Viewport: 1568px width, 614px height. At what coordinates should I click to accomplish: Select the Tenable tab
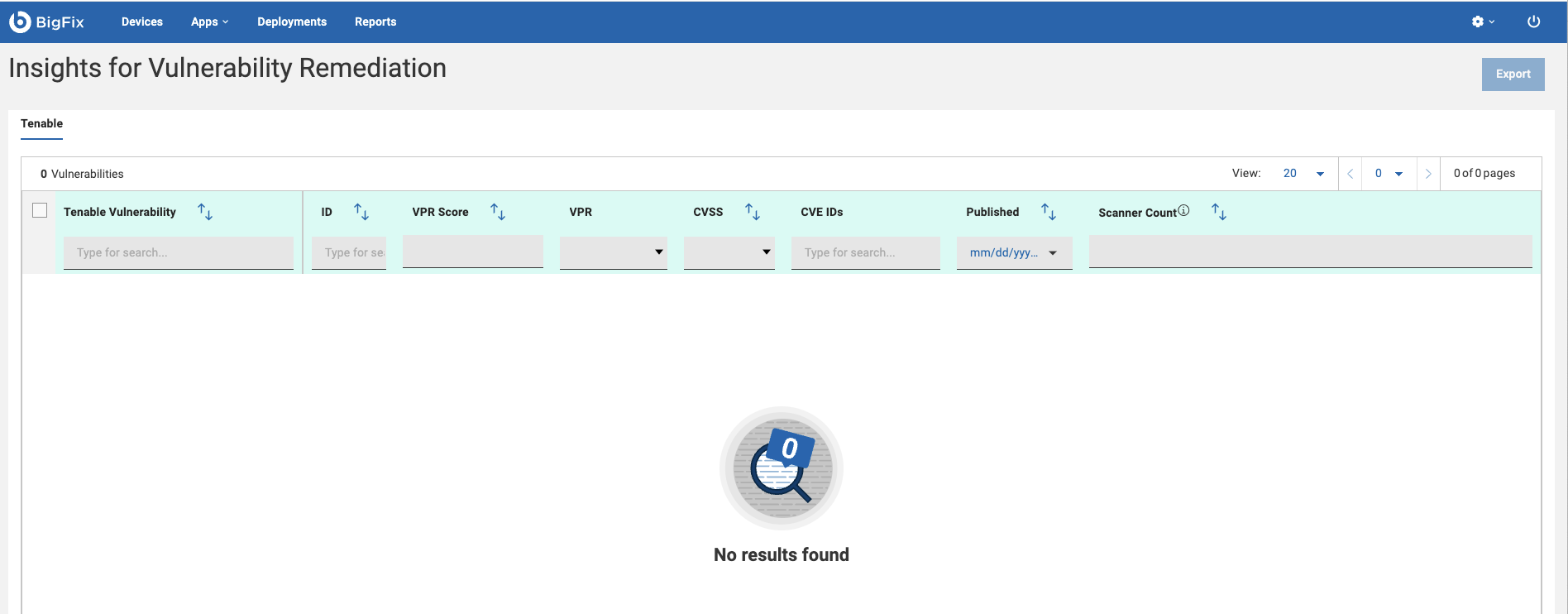(x=41, y=123)
